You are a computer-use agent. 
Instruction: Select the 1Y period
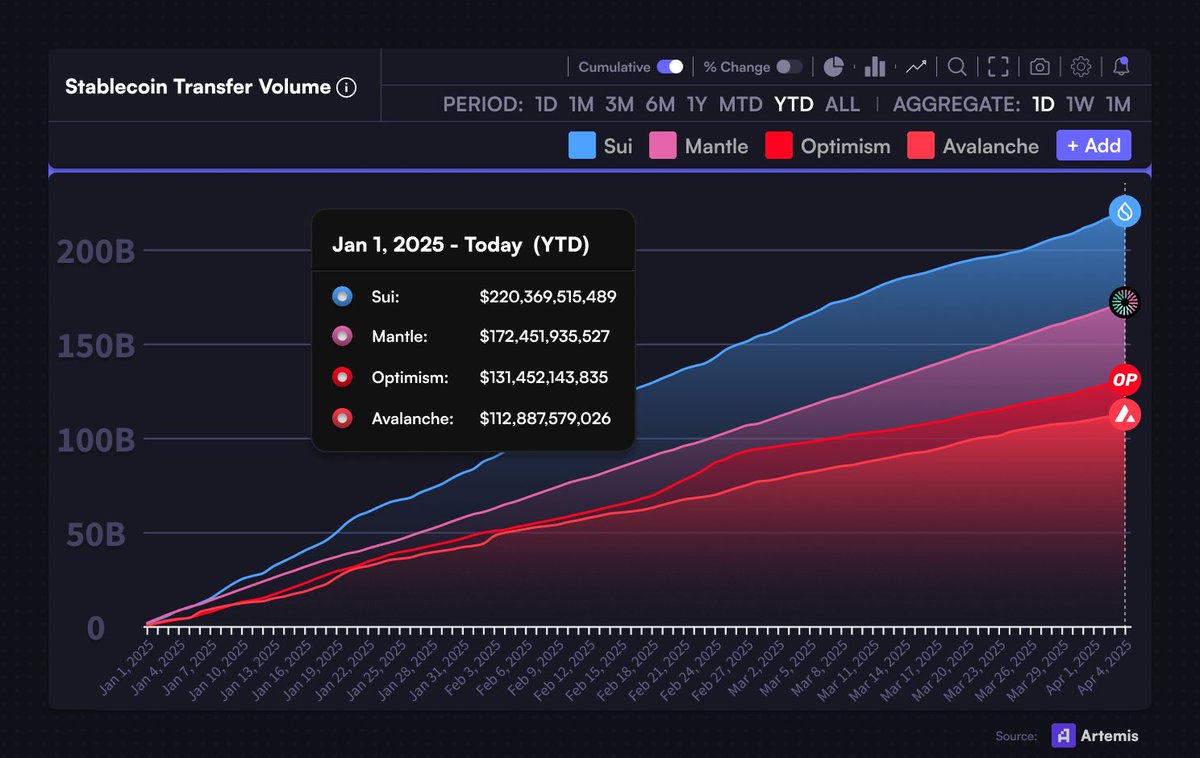(x=697, y=104)
